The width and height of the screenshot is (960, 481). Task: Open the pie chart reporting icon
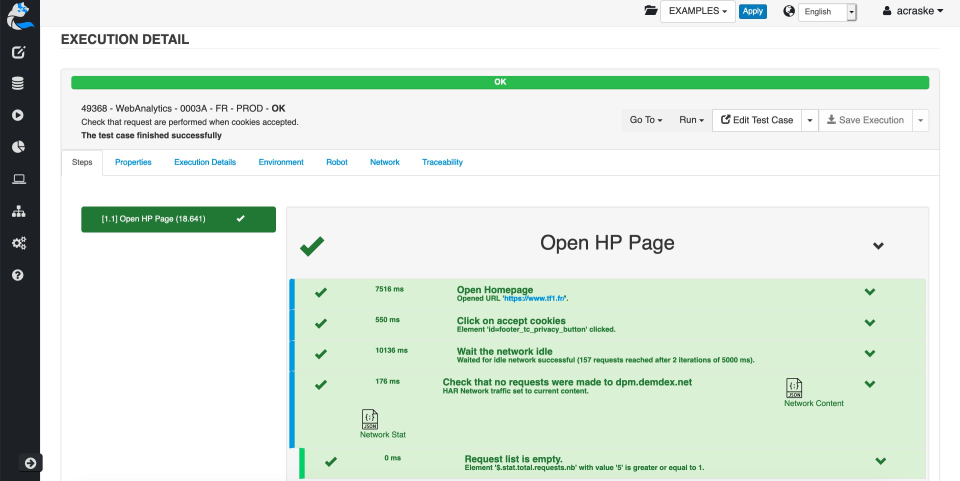point(18,147)
